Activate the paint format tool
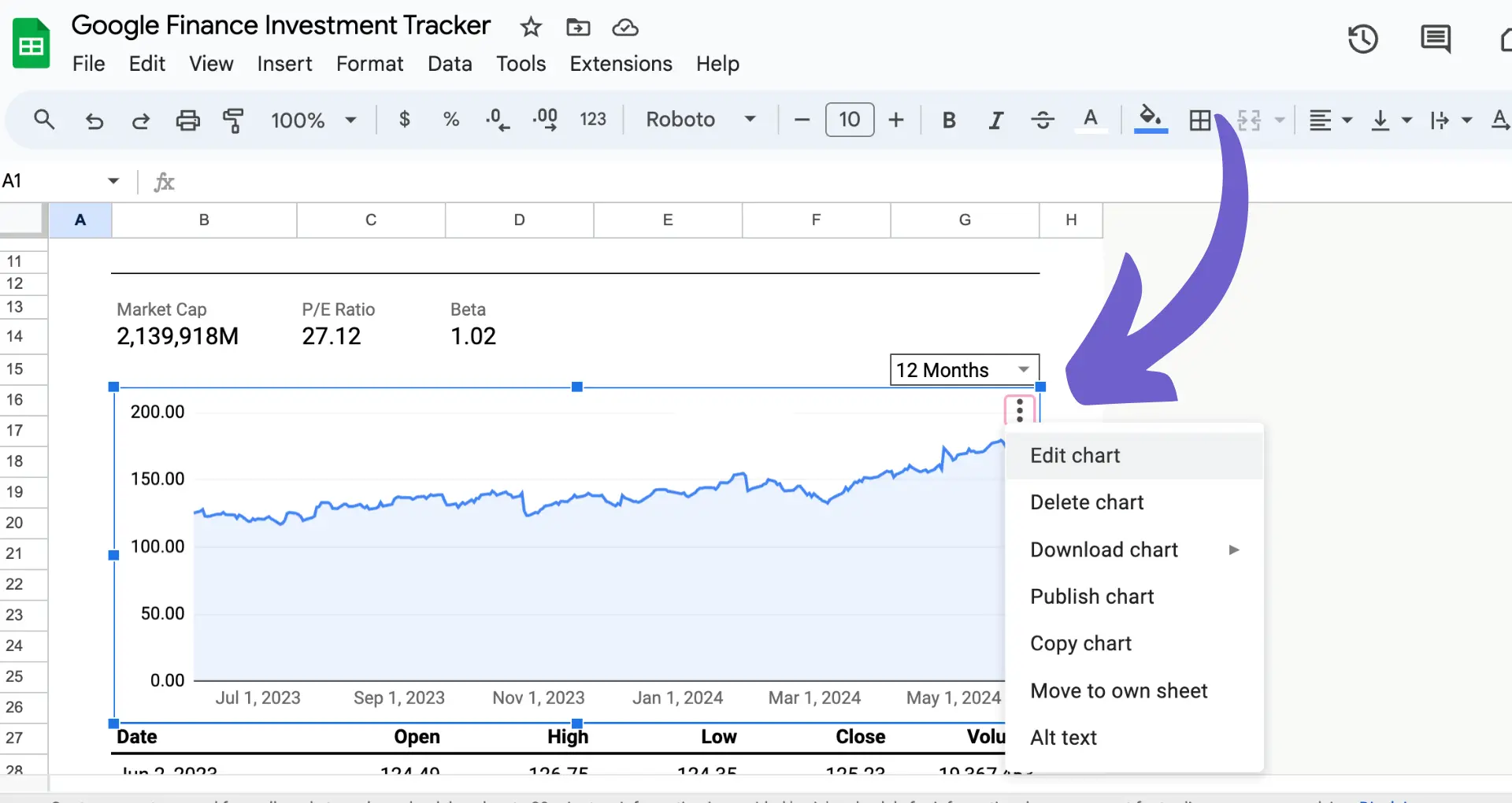Viewport: 1512px width, 803px height. coord(233,120)
